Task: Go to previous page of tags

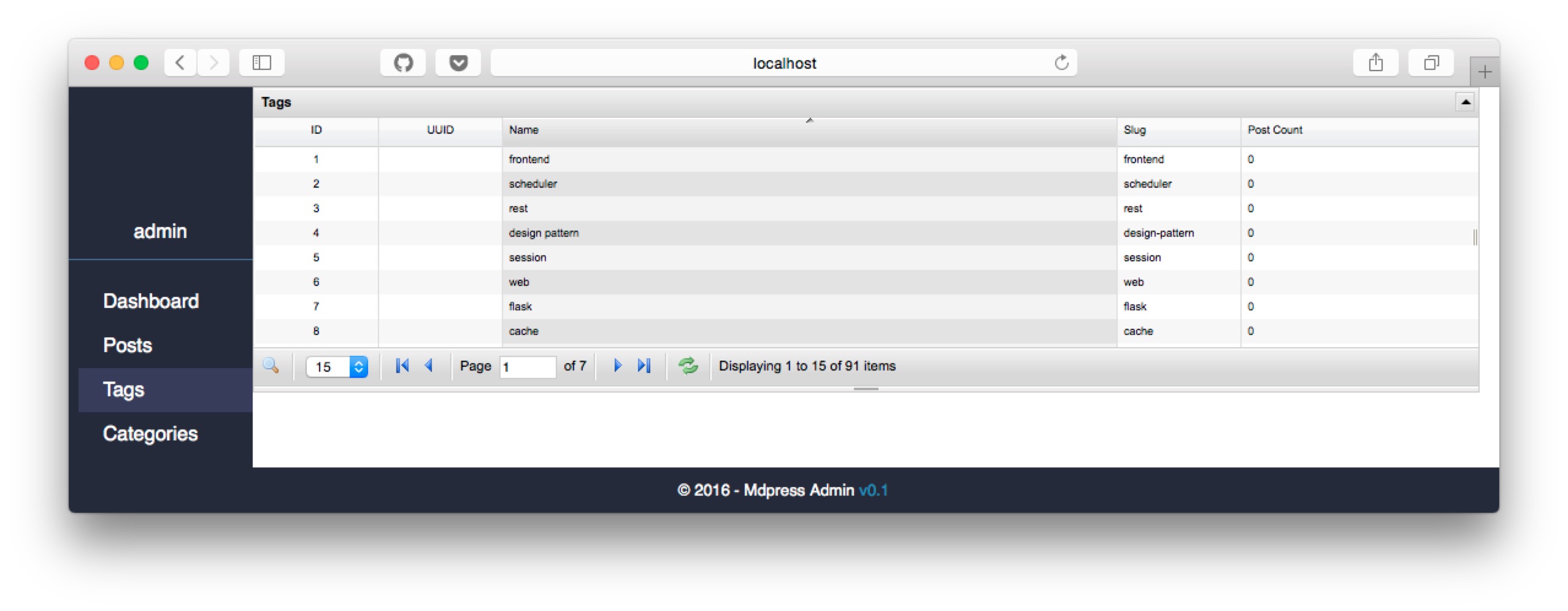Action: 429,366
